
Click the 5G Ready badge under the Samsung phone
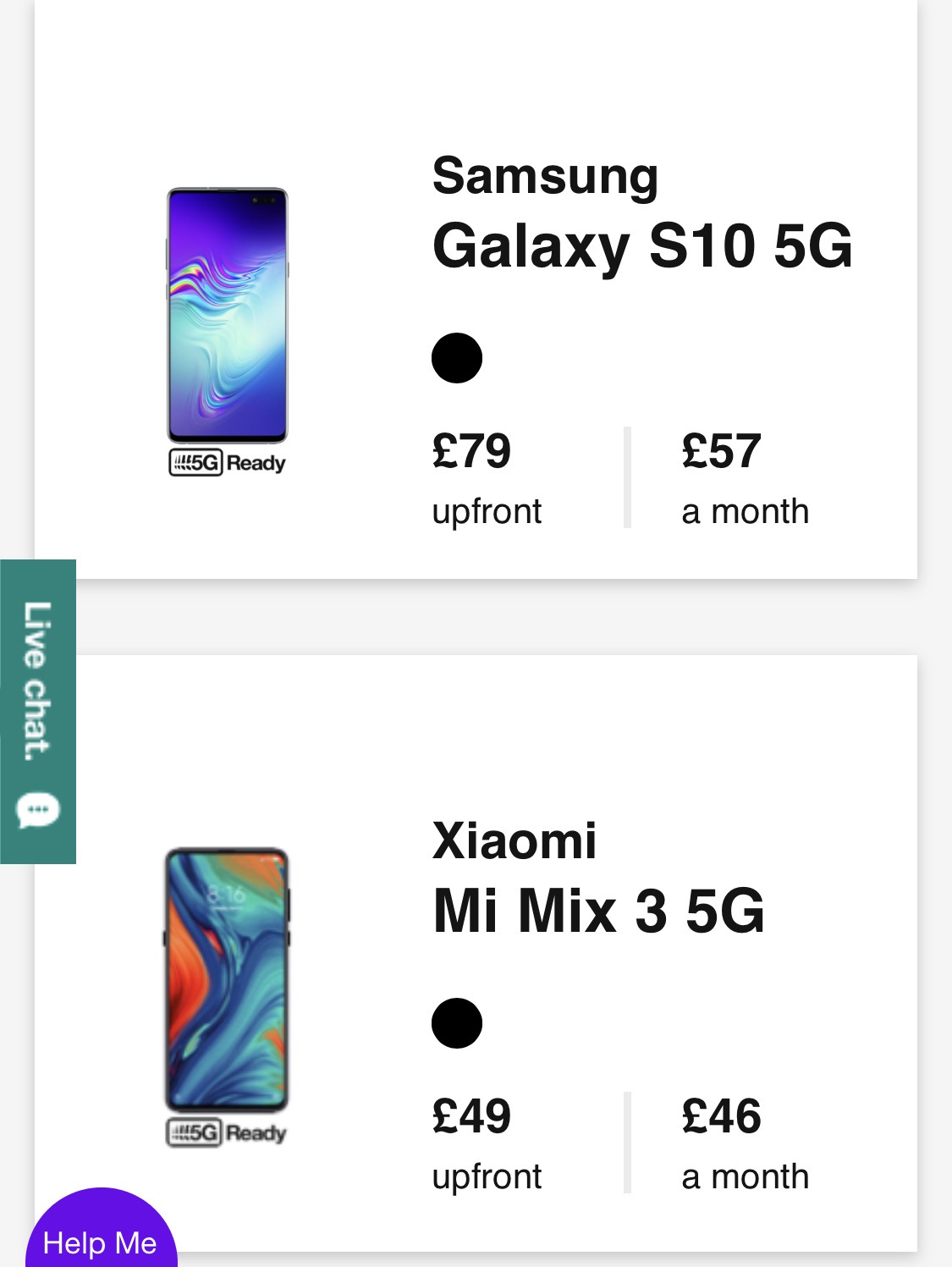coord(227,463)
